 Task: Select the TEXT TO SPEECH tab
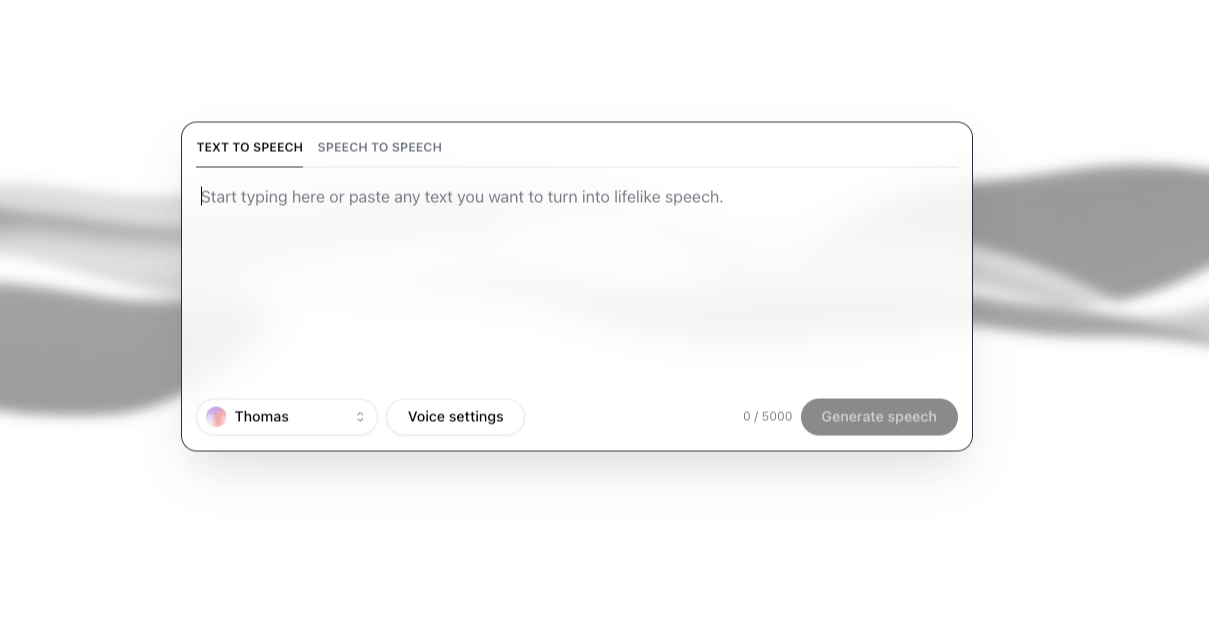[249, 147]
